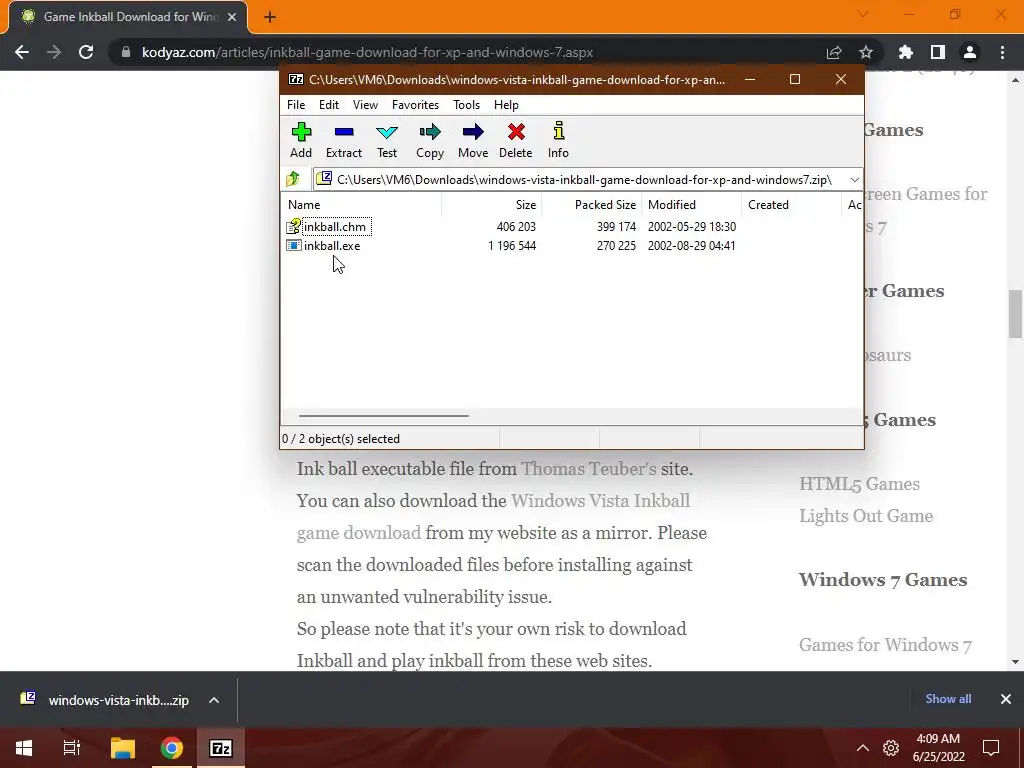Open downloaded windows-vista-inkb zip file

[106, 700]
